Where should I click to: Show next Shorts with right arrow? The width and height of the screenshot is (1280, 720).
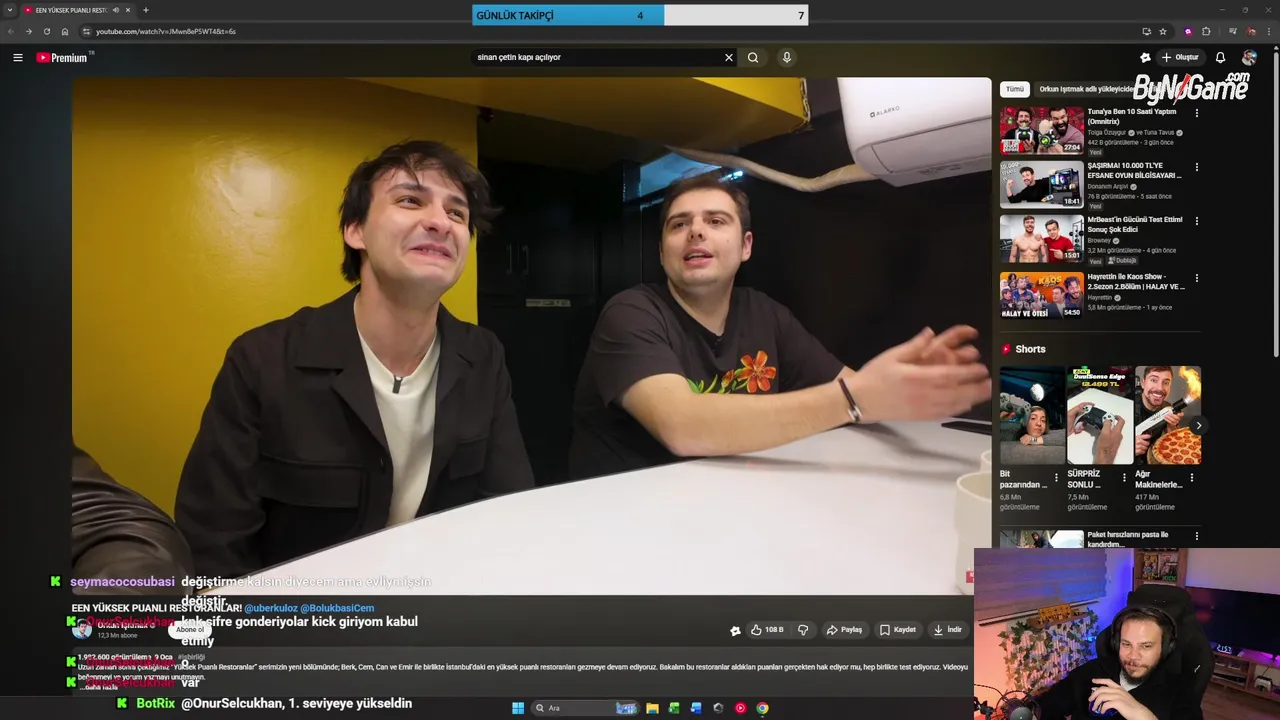pyautogui.click(x=1198, y=426)
